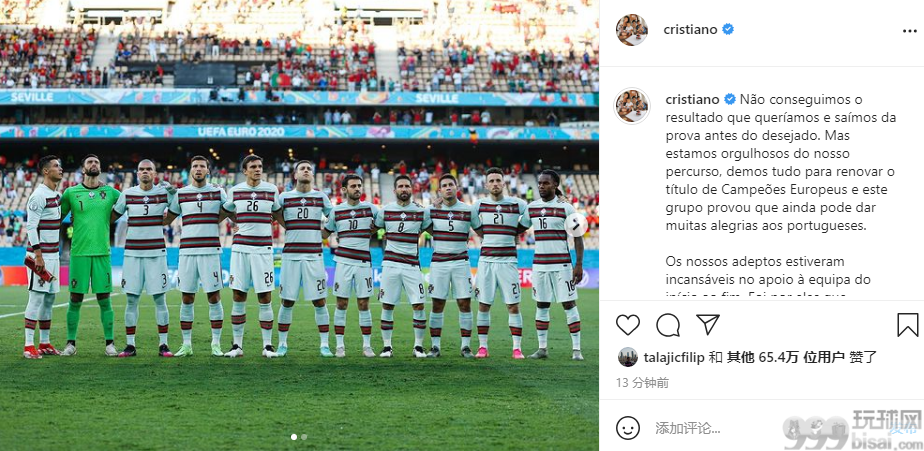This screenshot has width=924, height=451.
Task: Click cristiano username in caption
Action: (692, 99)
